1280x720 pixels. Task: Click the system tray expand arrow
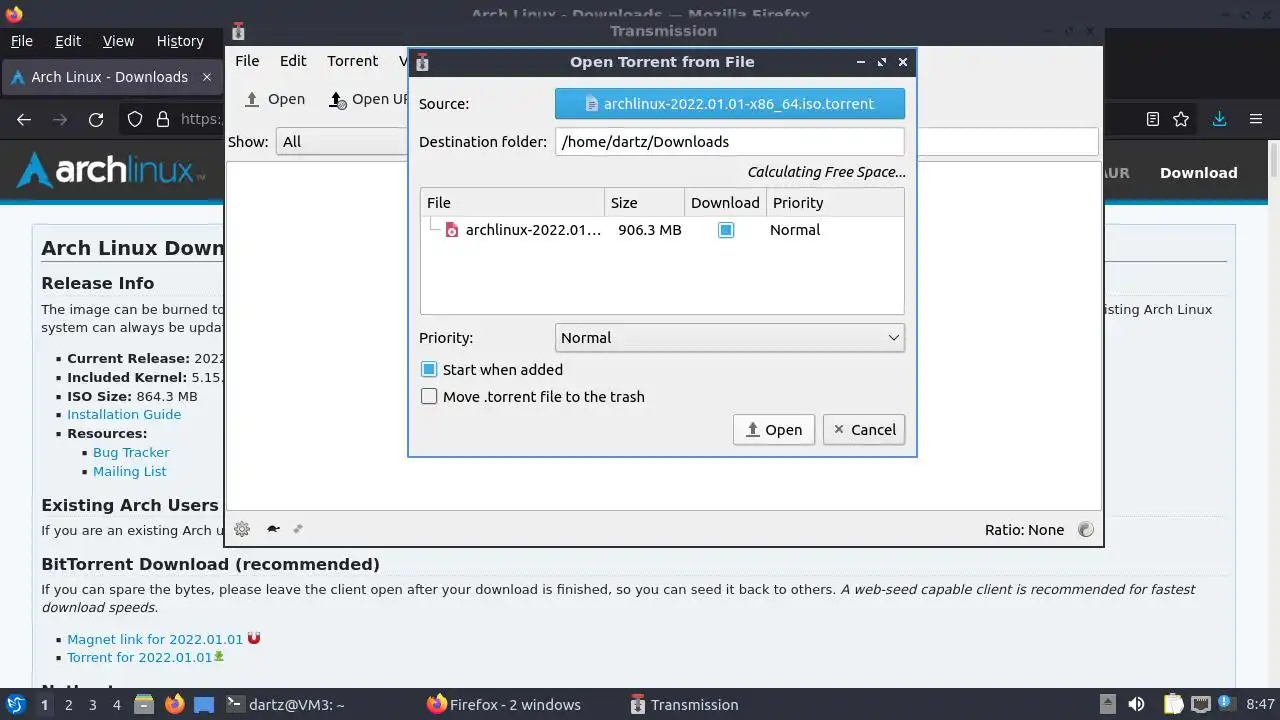[1107, 704]
